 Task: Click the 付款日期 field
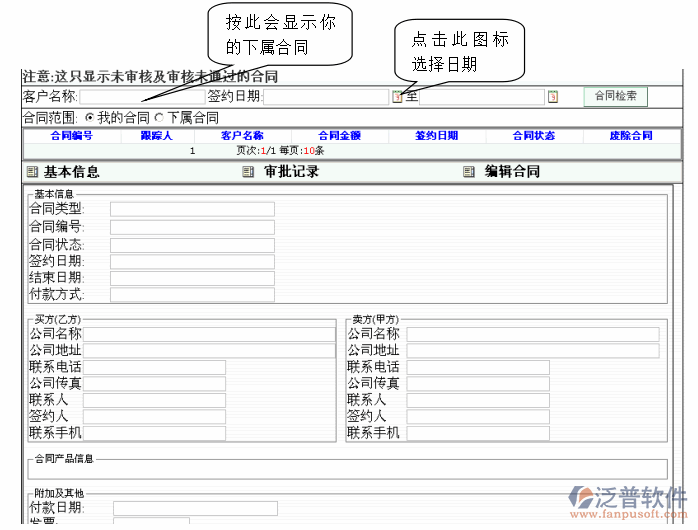click(x=195, y=508)
